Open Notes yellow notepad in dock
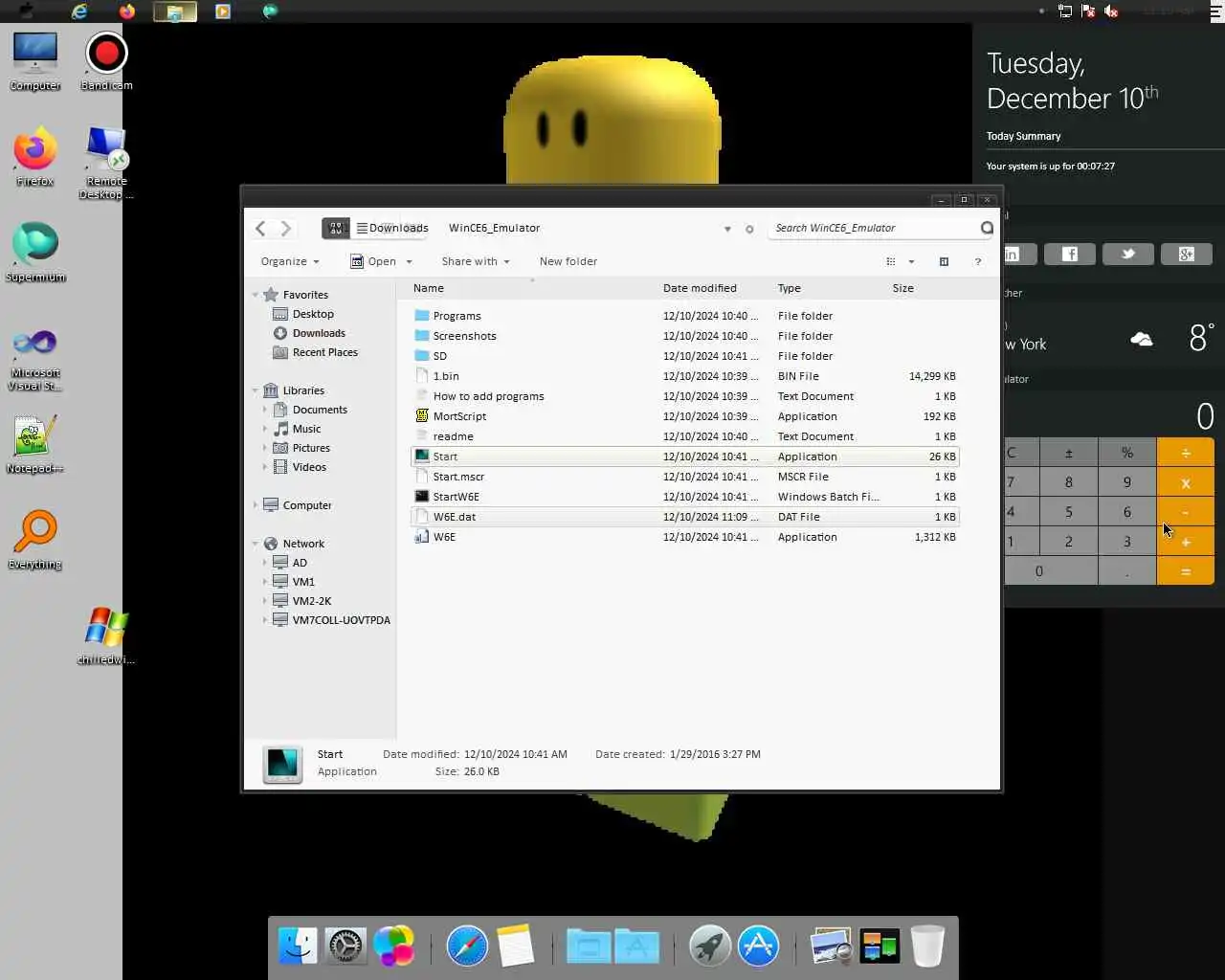The image size is (1225, 980). click(x=515, y=947)
